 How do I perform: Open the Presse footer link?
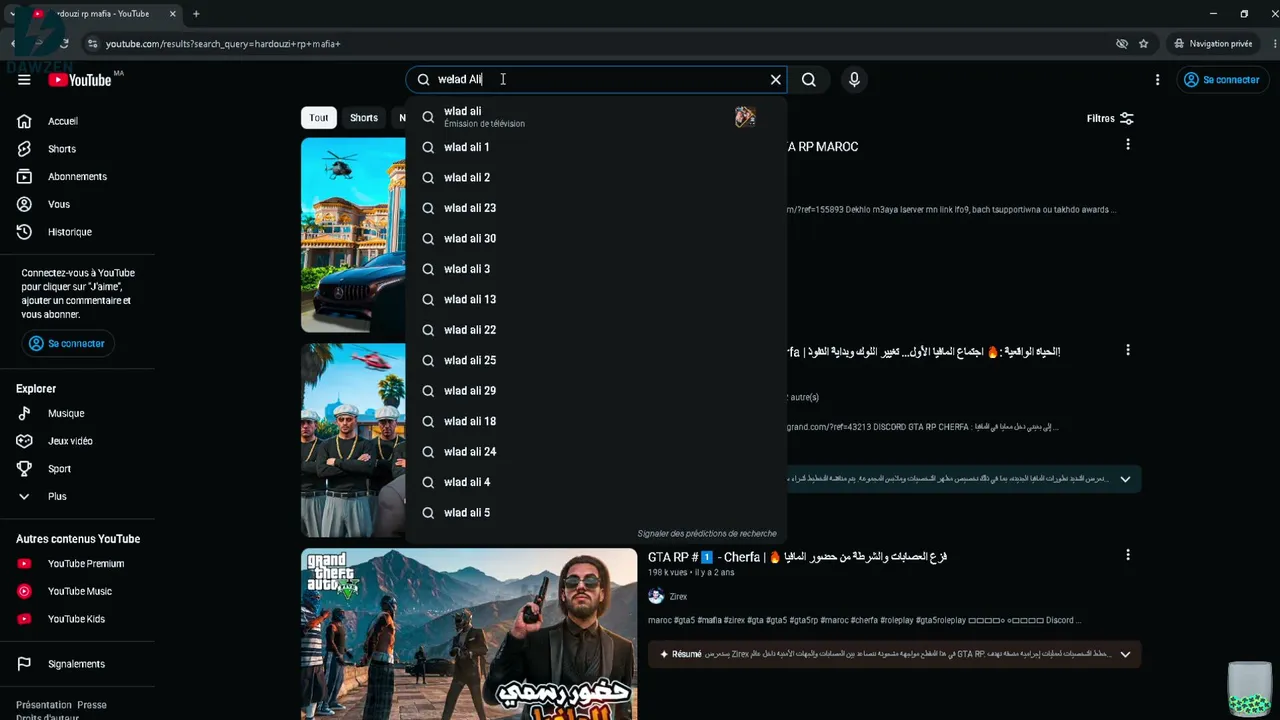click(92, 705)
